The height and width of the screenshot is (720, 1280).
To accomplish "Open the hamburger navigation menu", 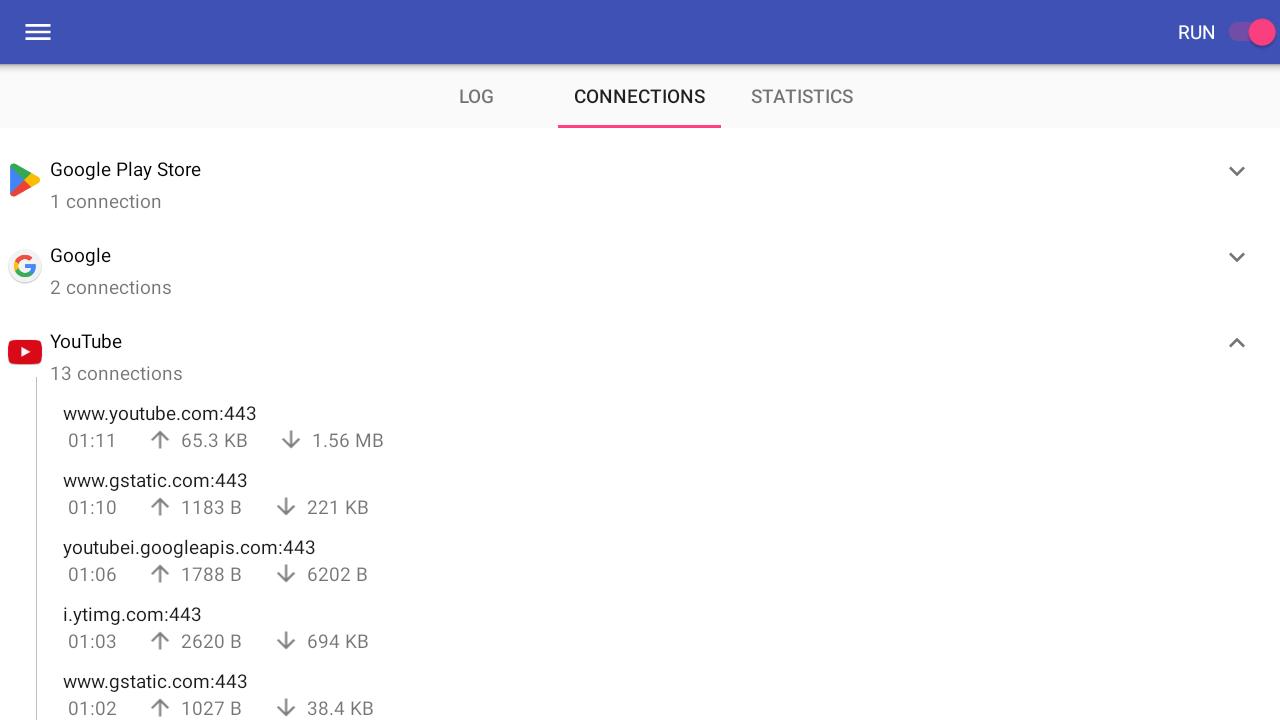I will 38,32.
